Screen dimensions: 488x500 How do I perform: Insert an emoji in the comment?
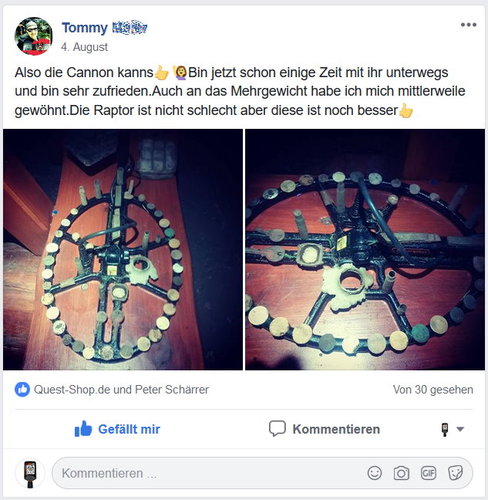pos(374,473)
